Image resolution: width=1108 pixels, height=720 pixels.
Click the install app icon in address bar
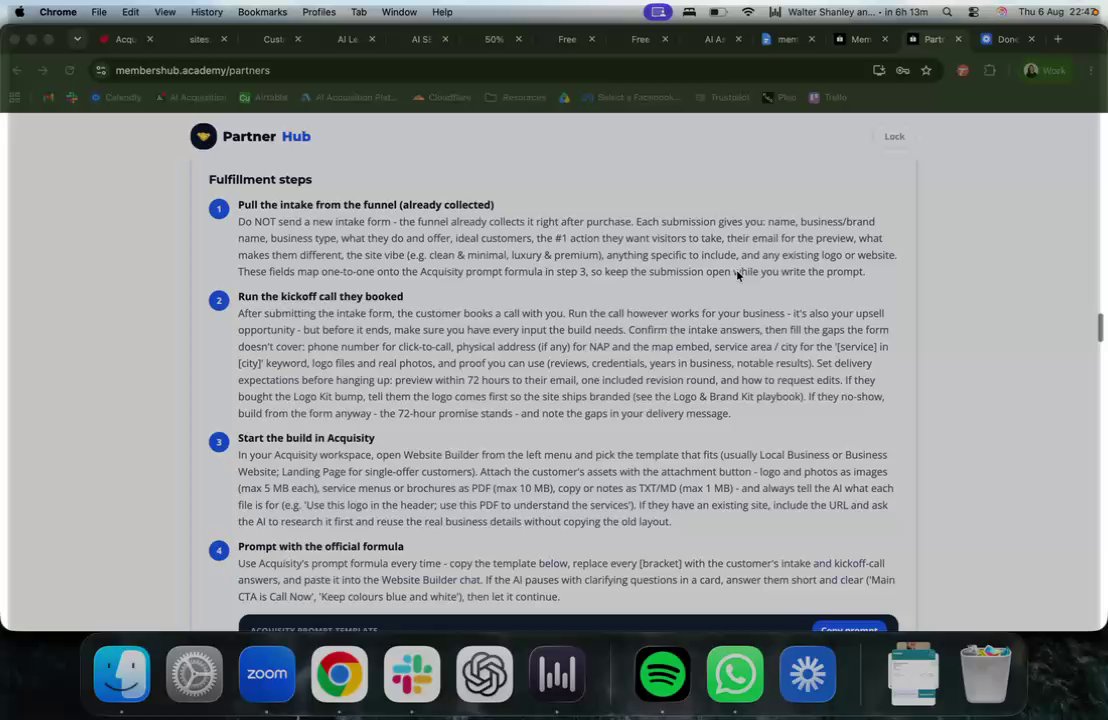879,70
